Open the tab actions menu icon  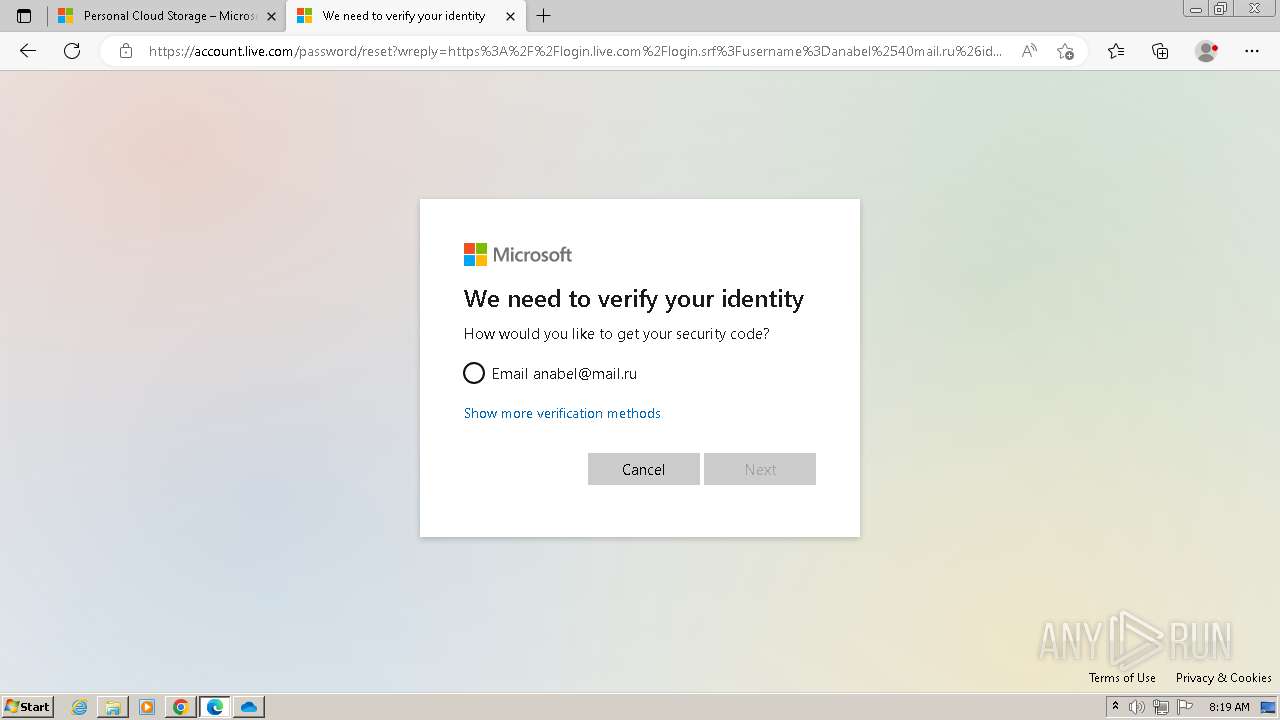(24, 16)
